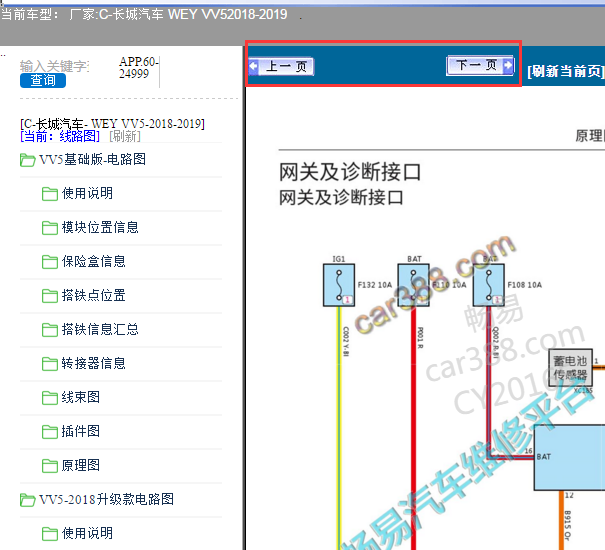Click folder icon beside 模块位置信息
The height and width of the screenshot is (550, 605).
click(50, 228)
